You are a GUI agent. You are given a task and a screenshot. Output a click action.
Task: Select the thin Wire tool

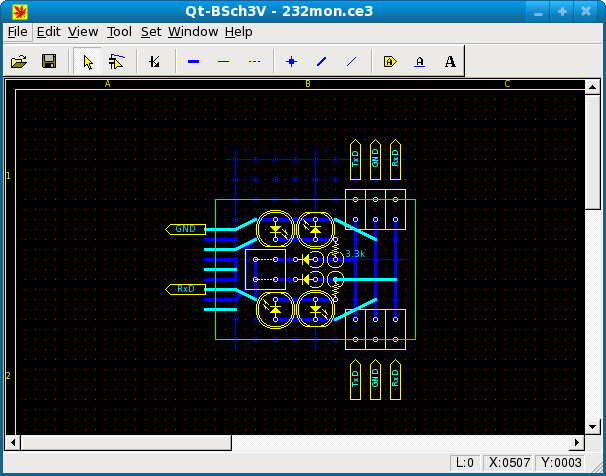(x=223, y=62)
